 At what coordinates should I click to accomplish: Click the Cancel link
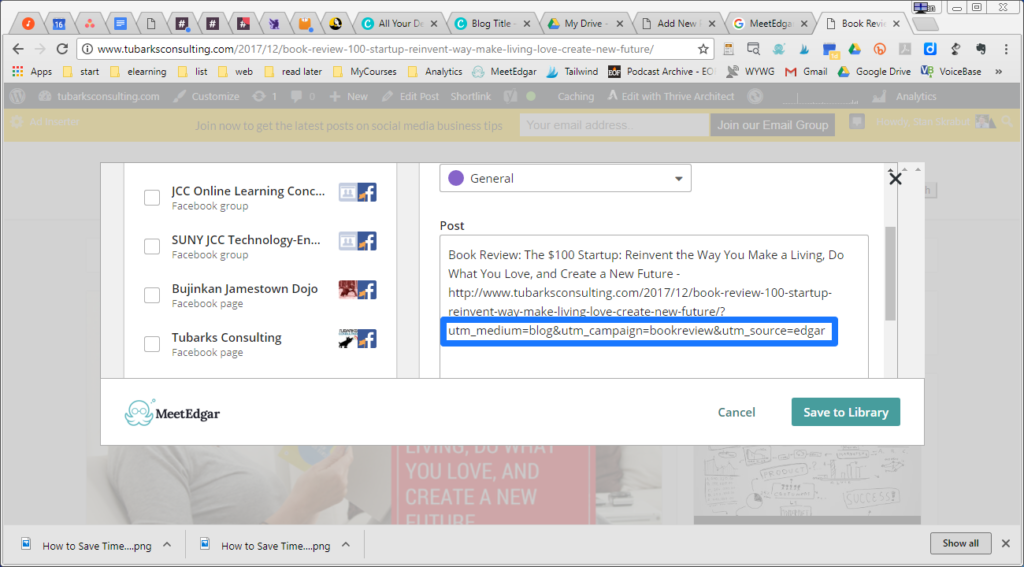tap(736, 412)
